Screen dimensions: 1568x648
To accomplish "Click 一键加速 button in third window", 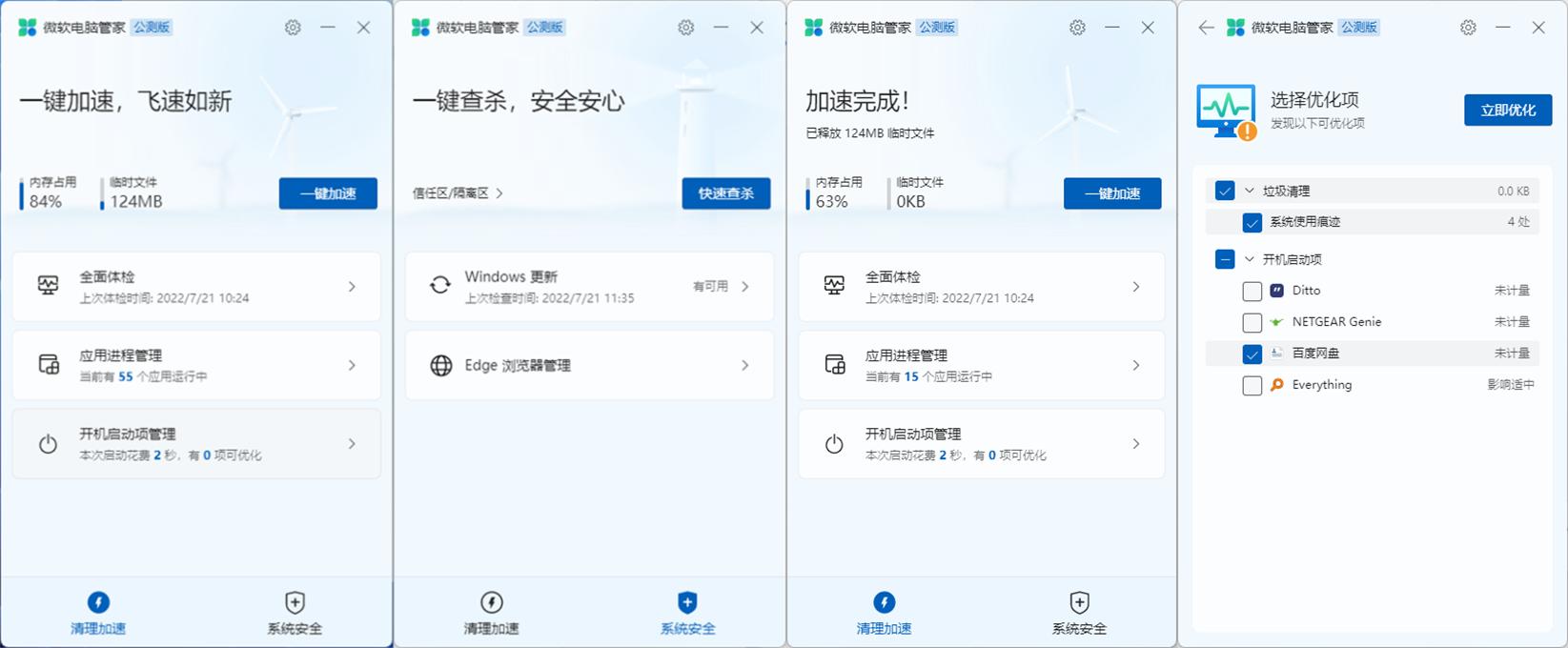I will [x=1112, y=193].
